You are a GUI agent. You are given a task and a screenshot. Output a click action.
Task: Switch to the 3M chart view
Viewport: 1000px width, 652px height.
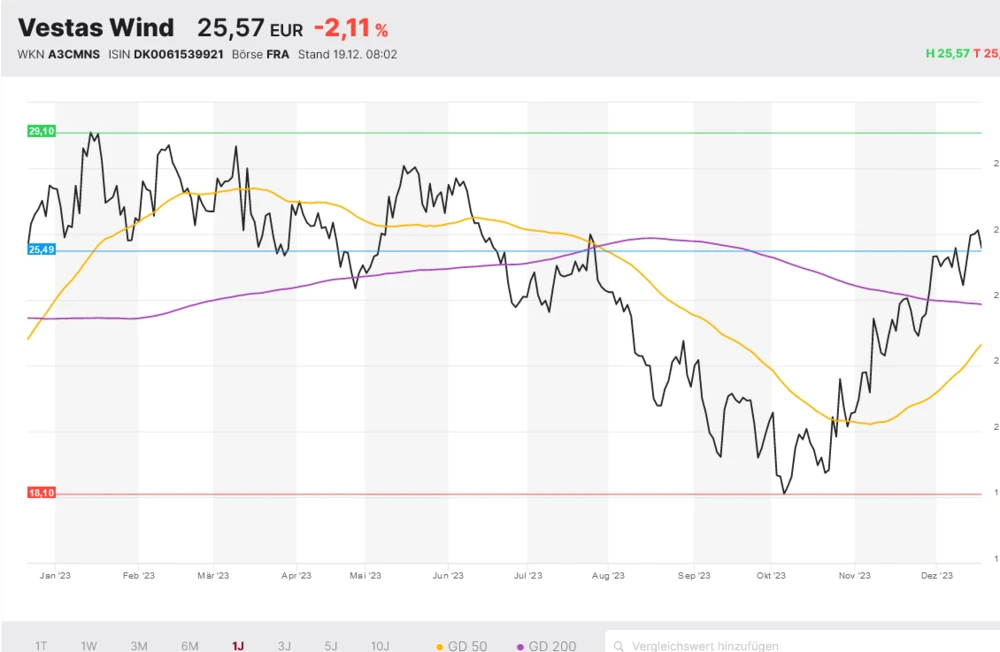point(139,646)
